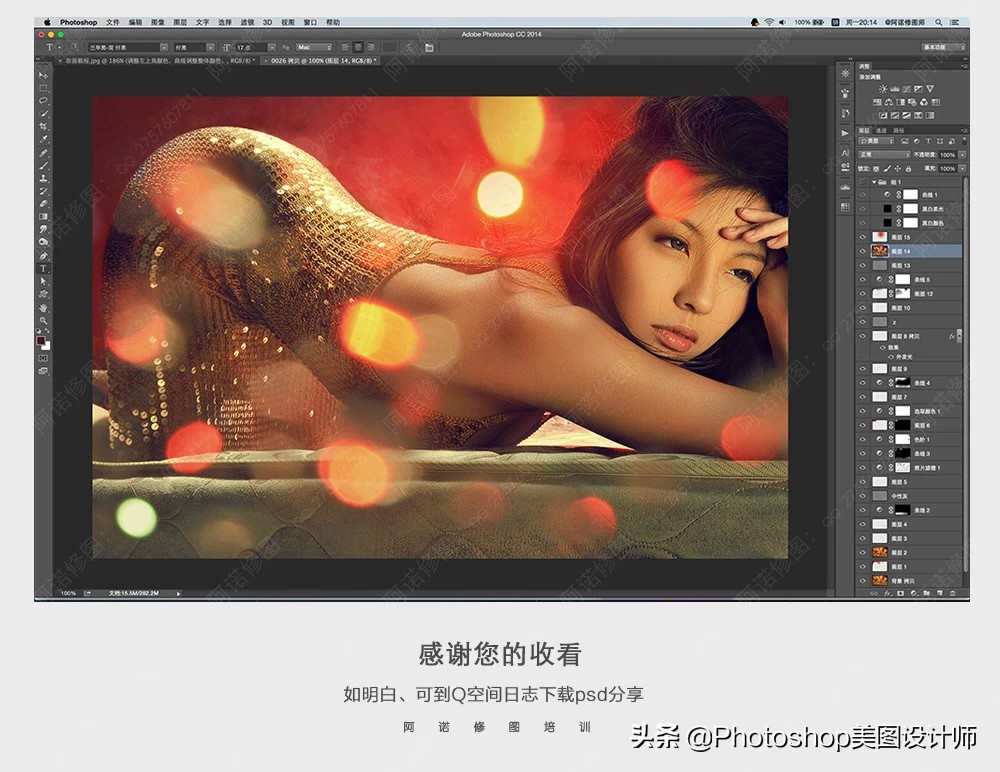Open the character panel folder icon in options bar
This screenshot has height=772, width=1000.
click(429, 47)
